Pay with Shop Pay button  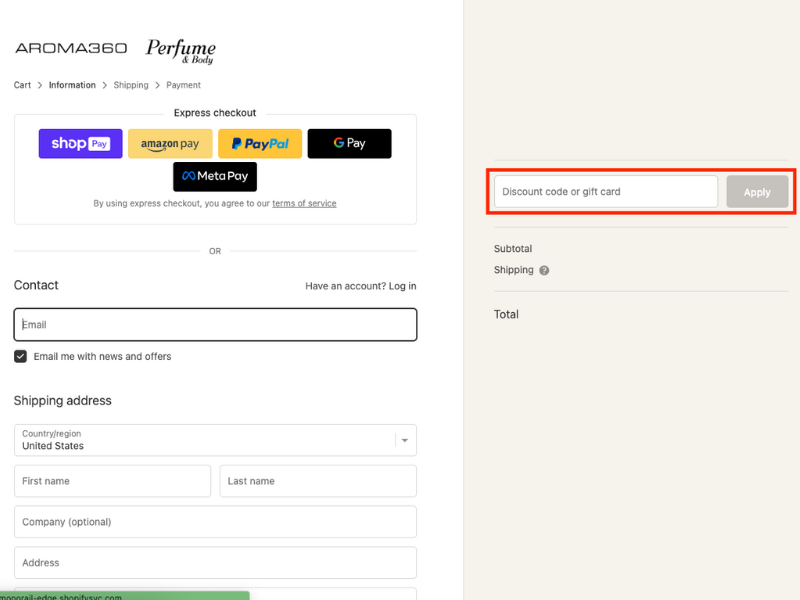(x=80, y=144)
